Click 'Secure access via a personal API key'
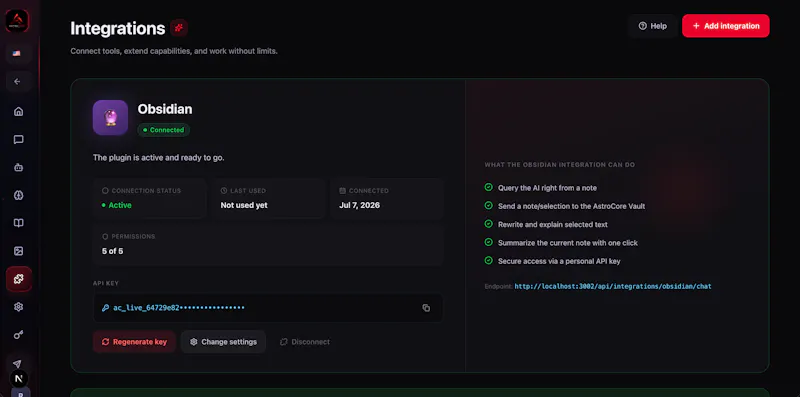Screen dimensions: 800x397 [559, 261]
